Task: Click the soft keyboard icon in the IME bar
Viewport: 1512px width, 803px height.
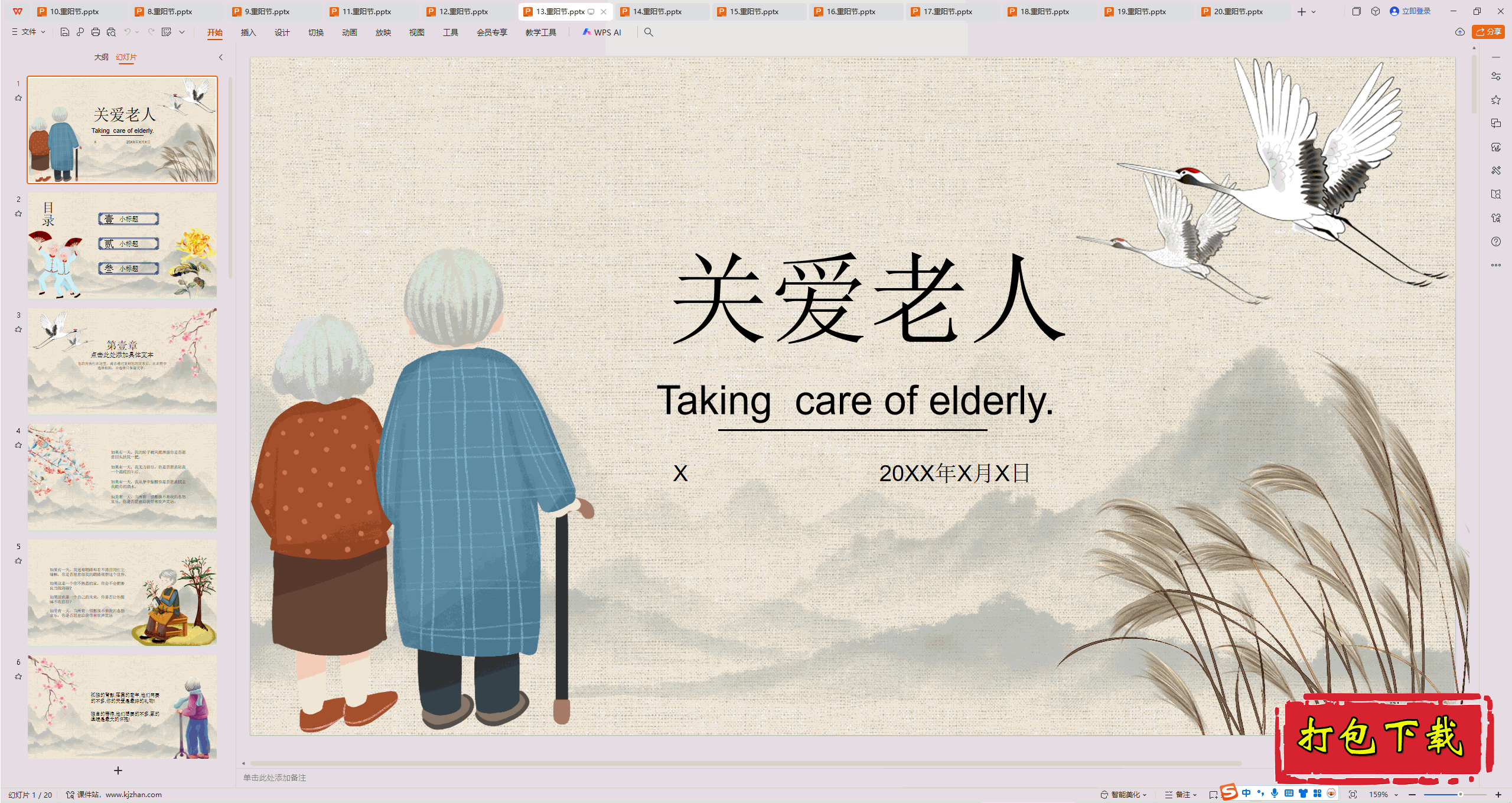Action: tap(1289, 794)
